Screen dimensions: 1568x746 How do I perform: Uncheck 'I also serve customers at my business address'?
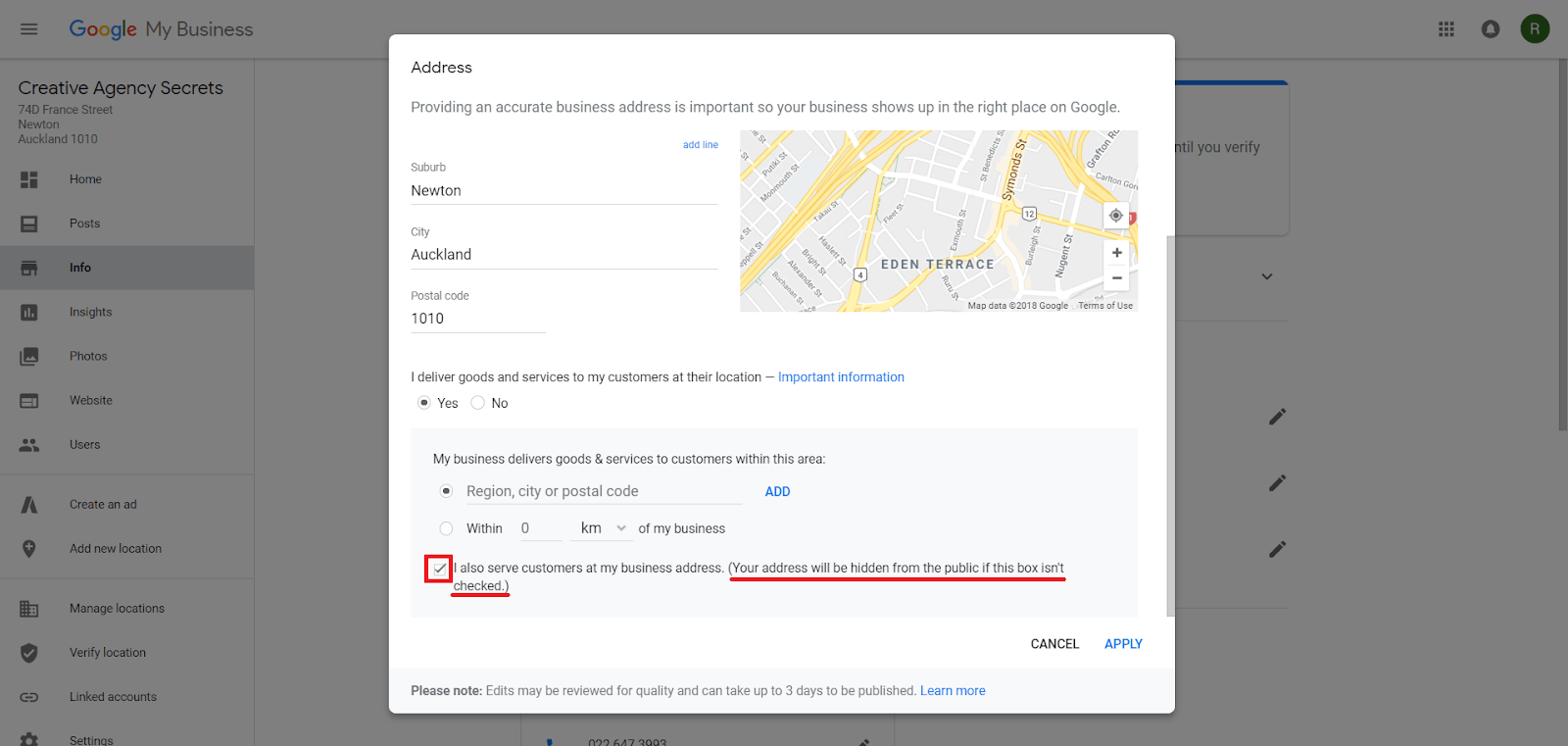pos(438,568)
